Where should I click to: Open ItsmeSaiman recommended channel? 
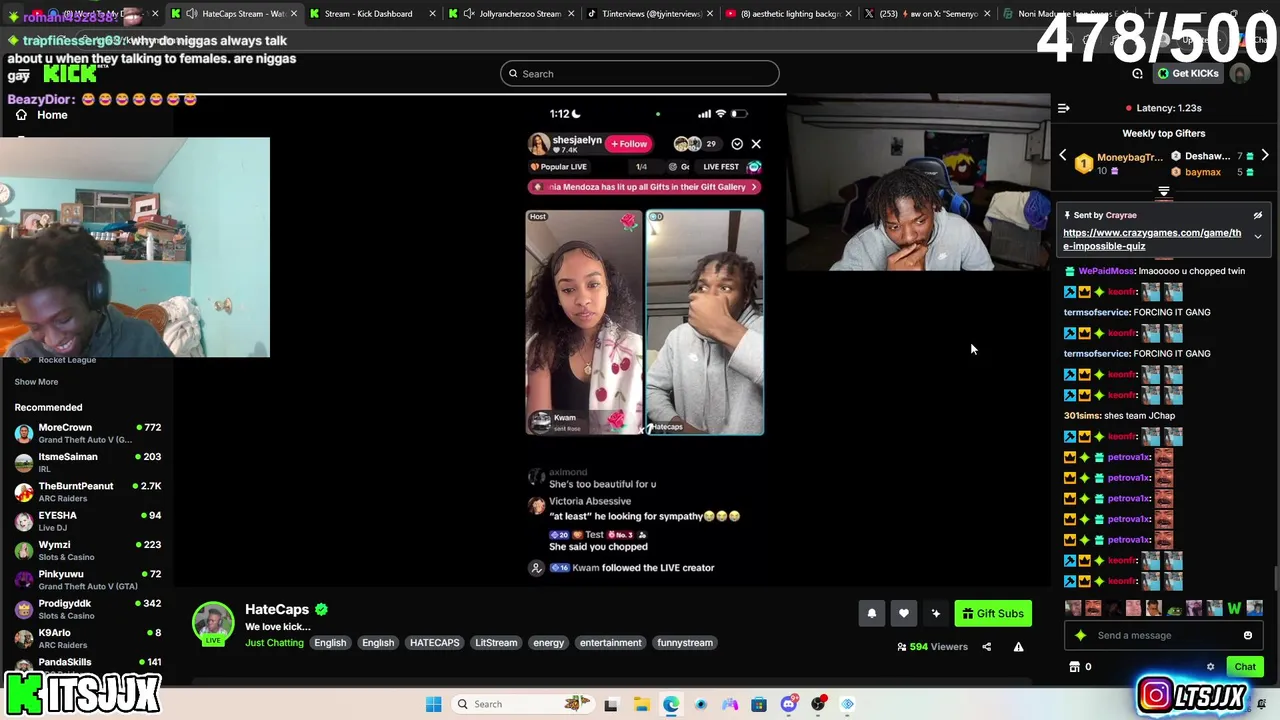coord(88,462)
